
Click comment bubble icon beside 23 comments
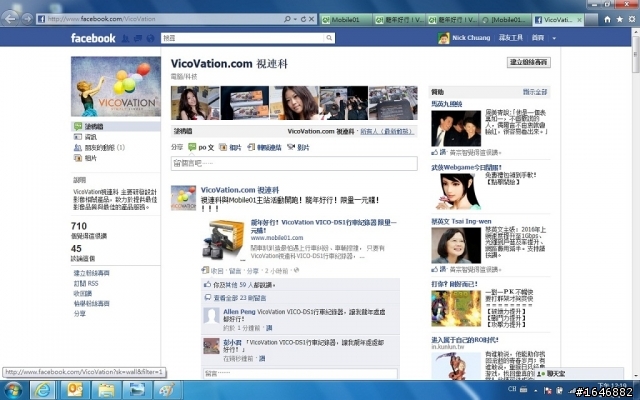pyautogui.click(x=208, y=298)
